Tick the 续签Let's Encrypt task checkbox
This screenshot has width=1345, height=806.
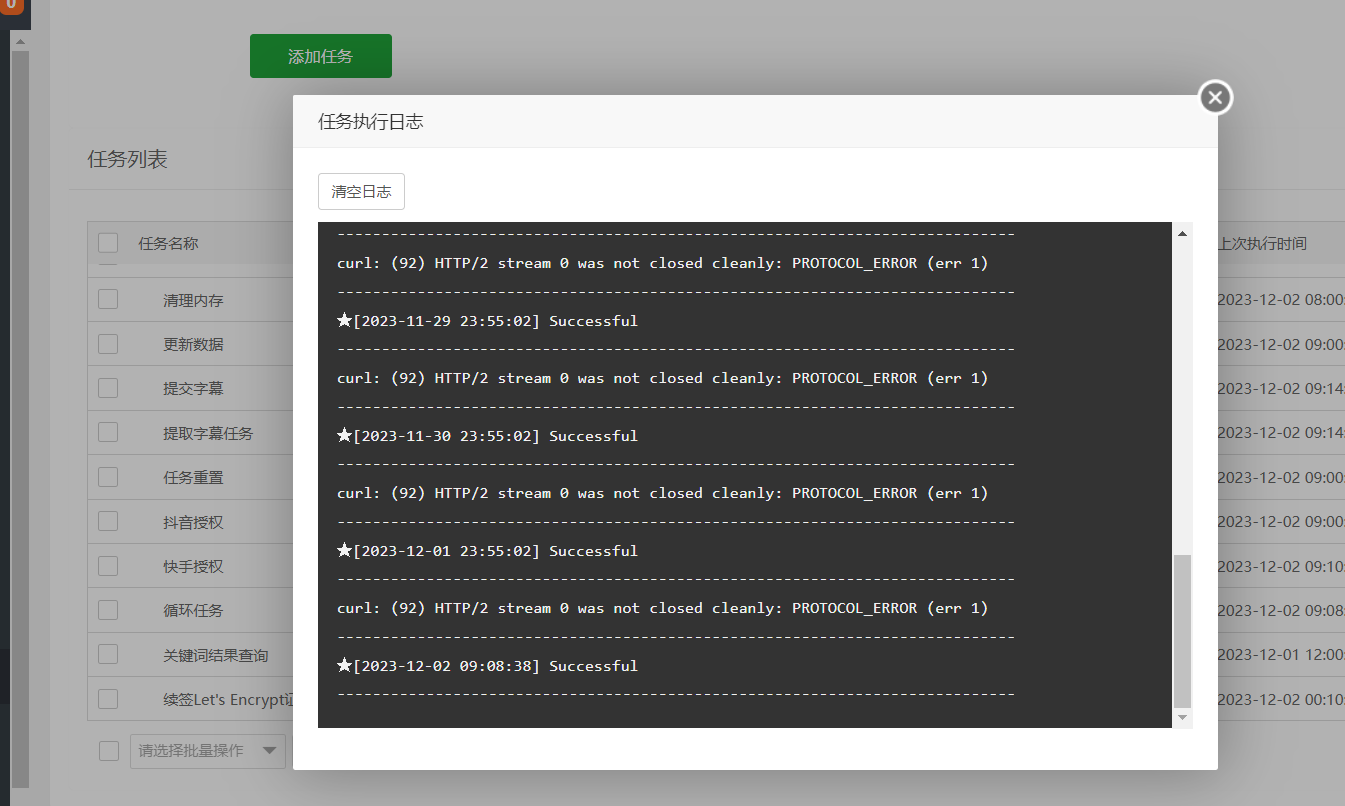click(x=108, y=698)
